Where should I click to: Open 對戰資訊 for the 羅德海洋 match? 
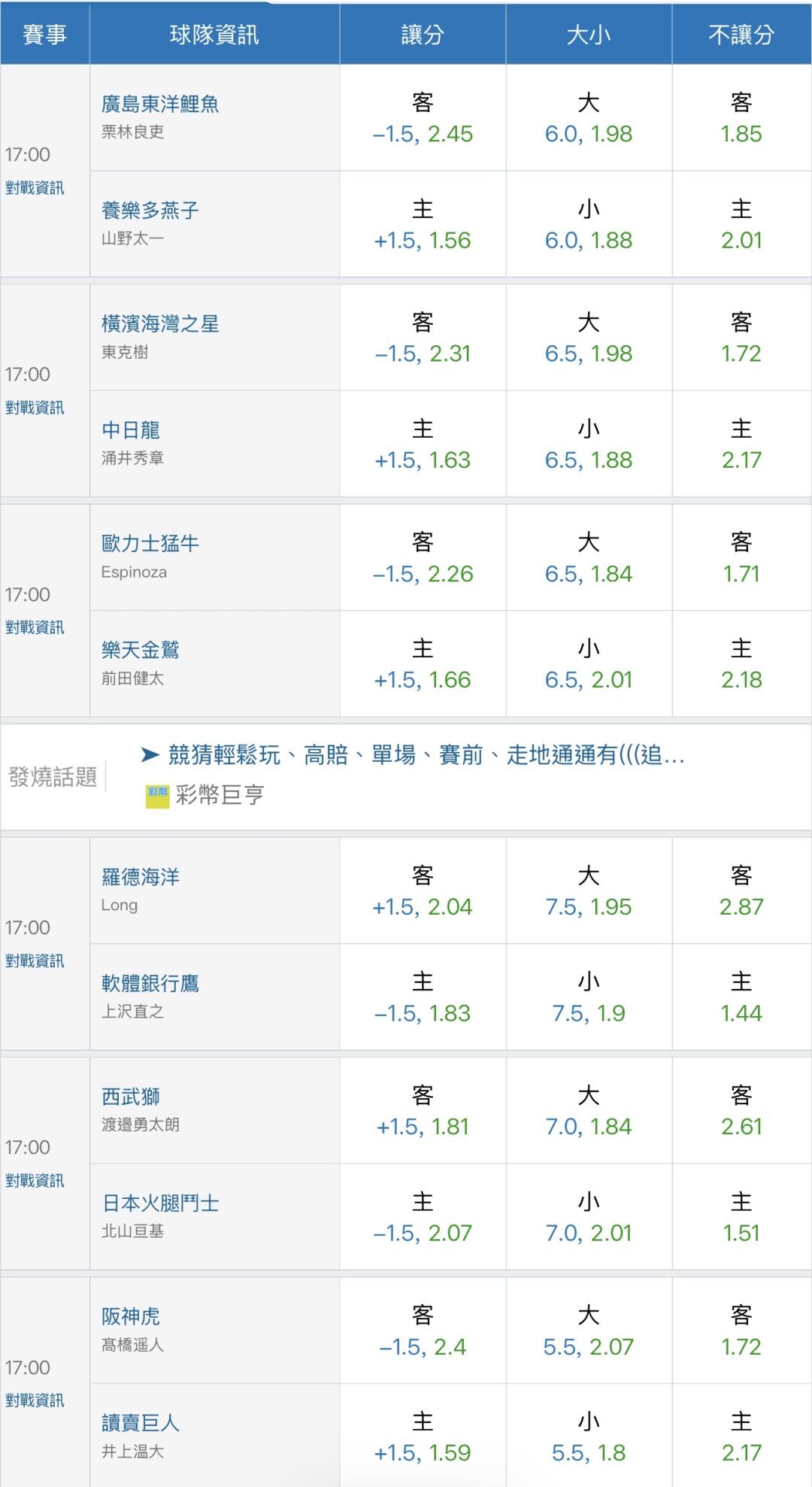pyautogui.click(x=35, y=960)
